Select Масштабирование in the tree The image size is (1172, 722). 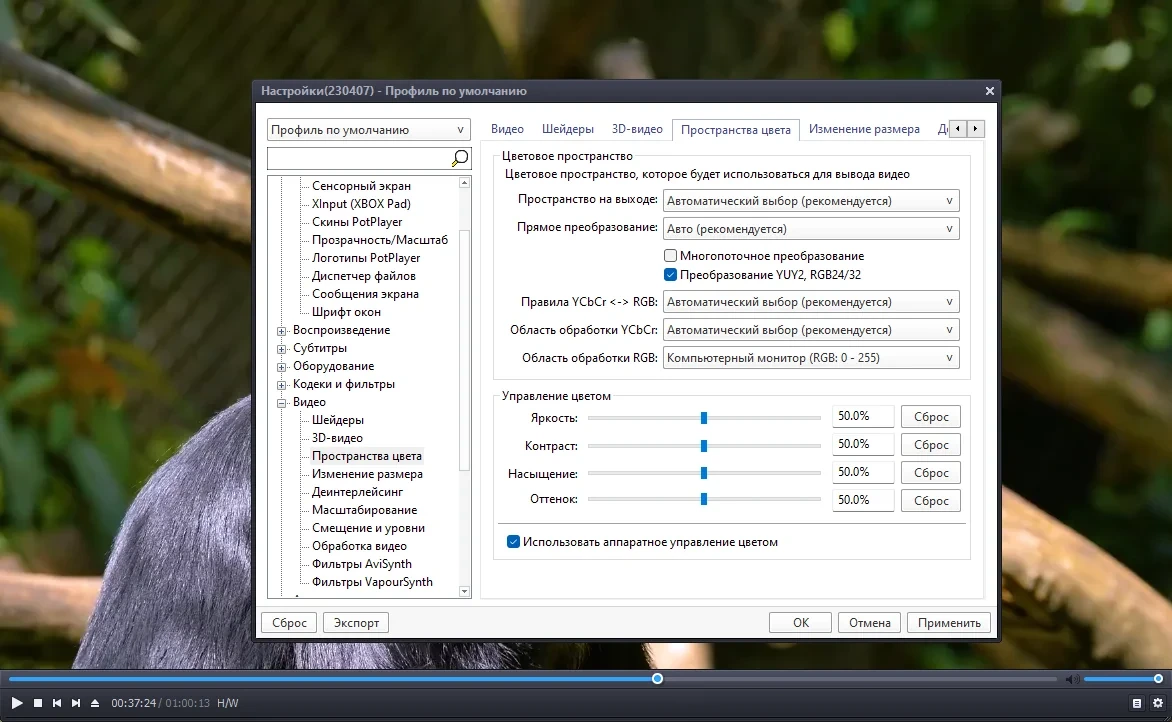(x=364, y=510)
